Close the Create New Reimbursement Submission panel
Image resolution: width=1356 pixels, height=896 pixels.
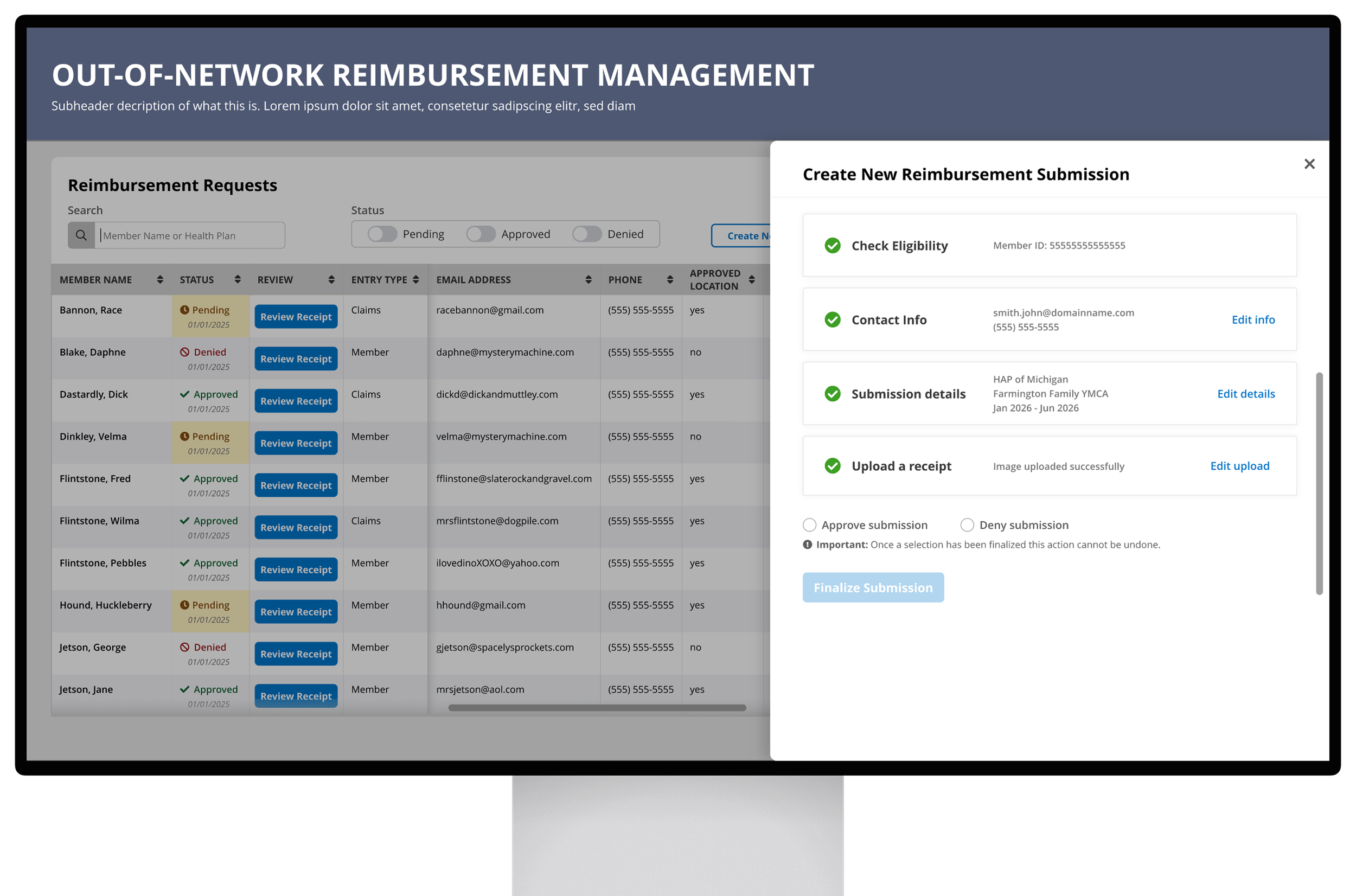1309,164
